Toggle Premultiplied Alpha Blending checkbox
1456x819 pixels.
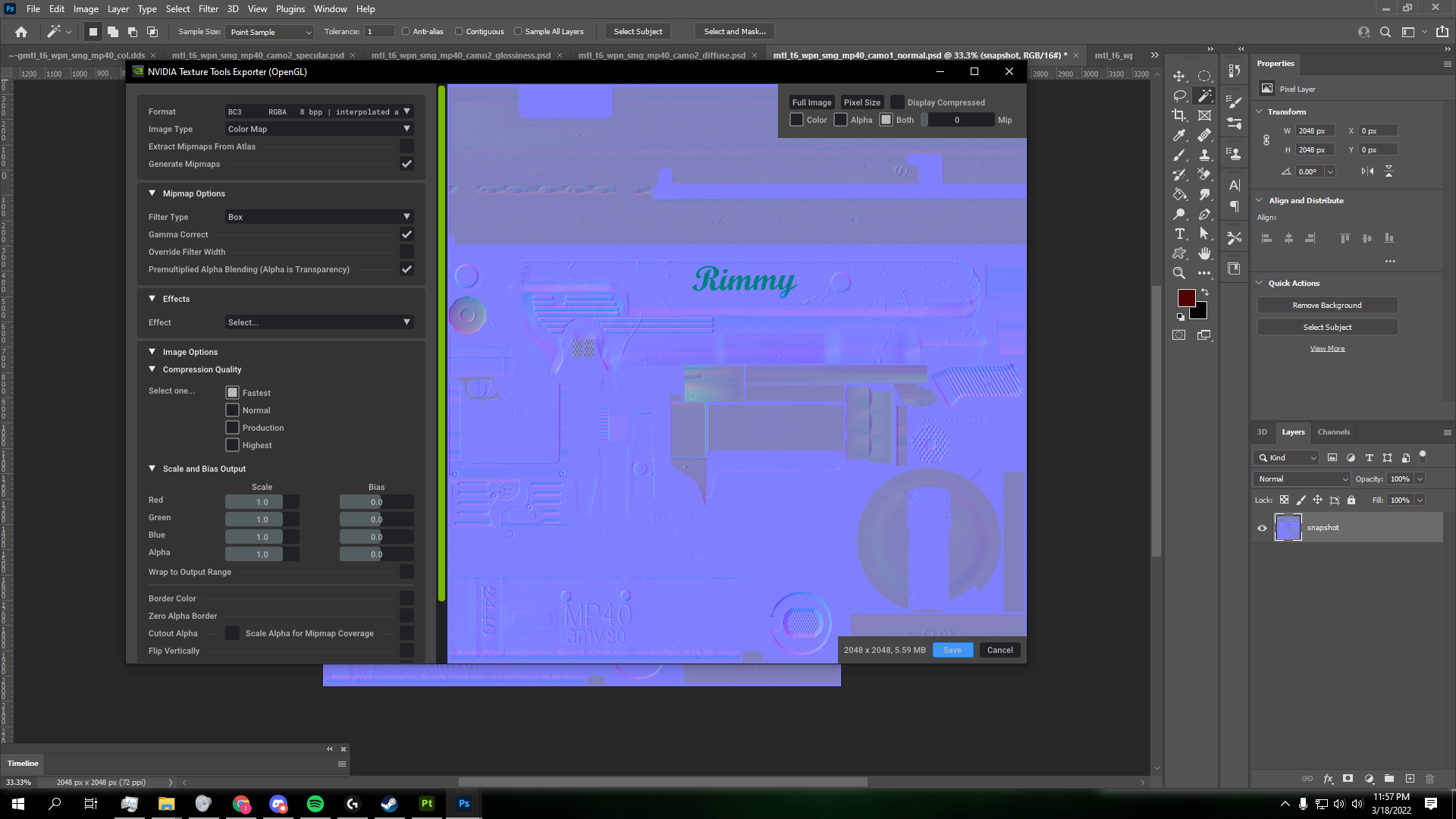(x=406, y=269)
